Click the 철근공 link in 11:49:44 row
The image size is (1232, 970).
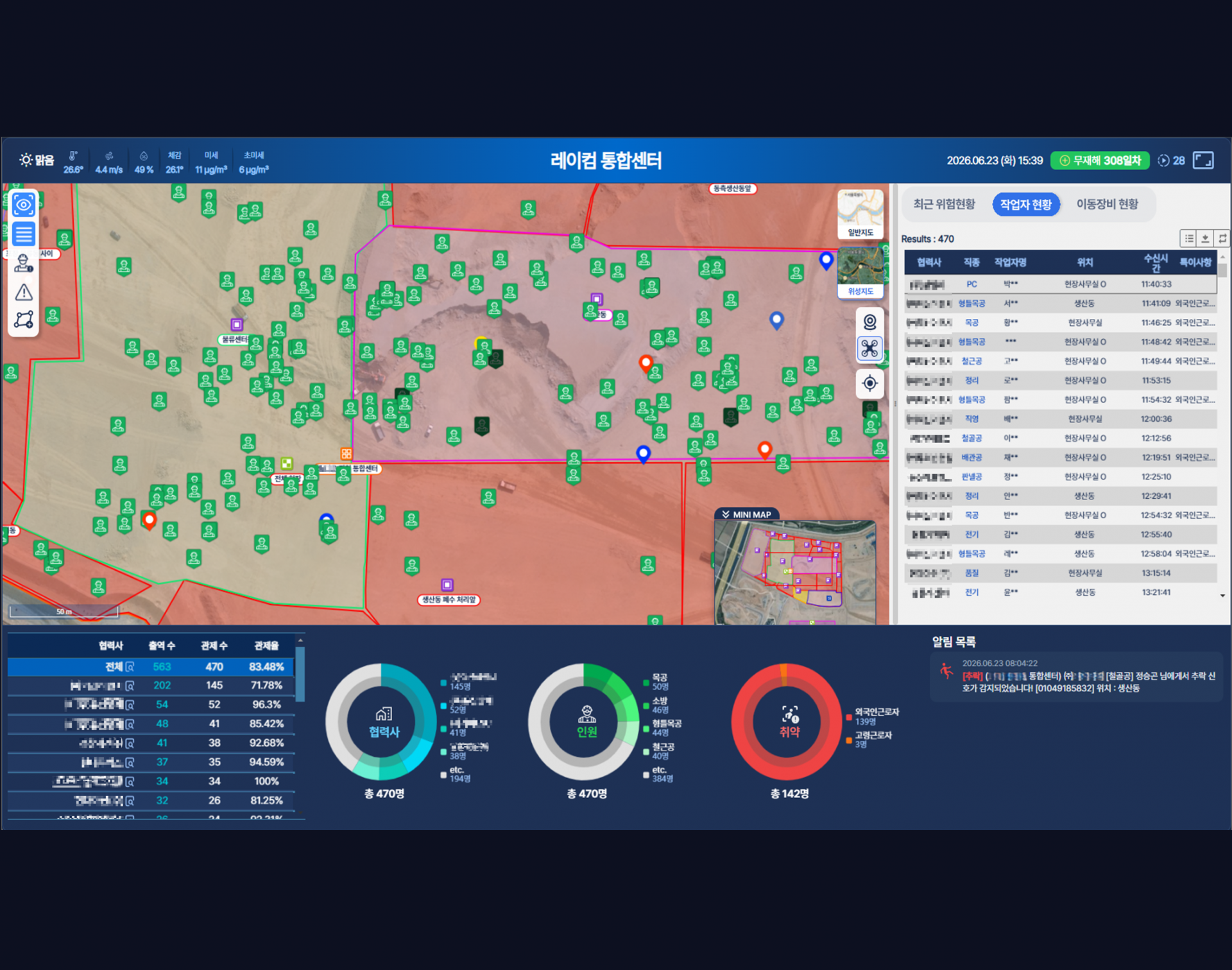coord(971,361)
